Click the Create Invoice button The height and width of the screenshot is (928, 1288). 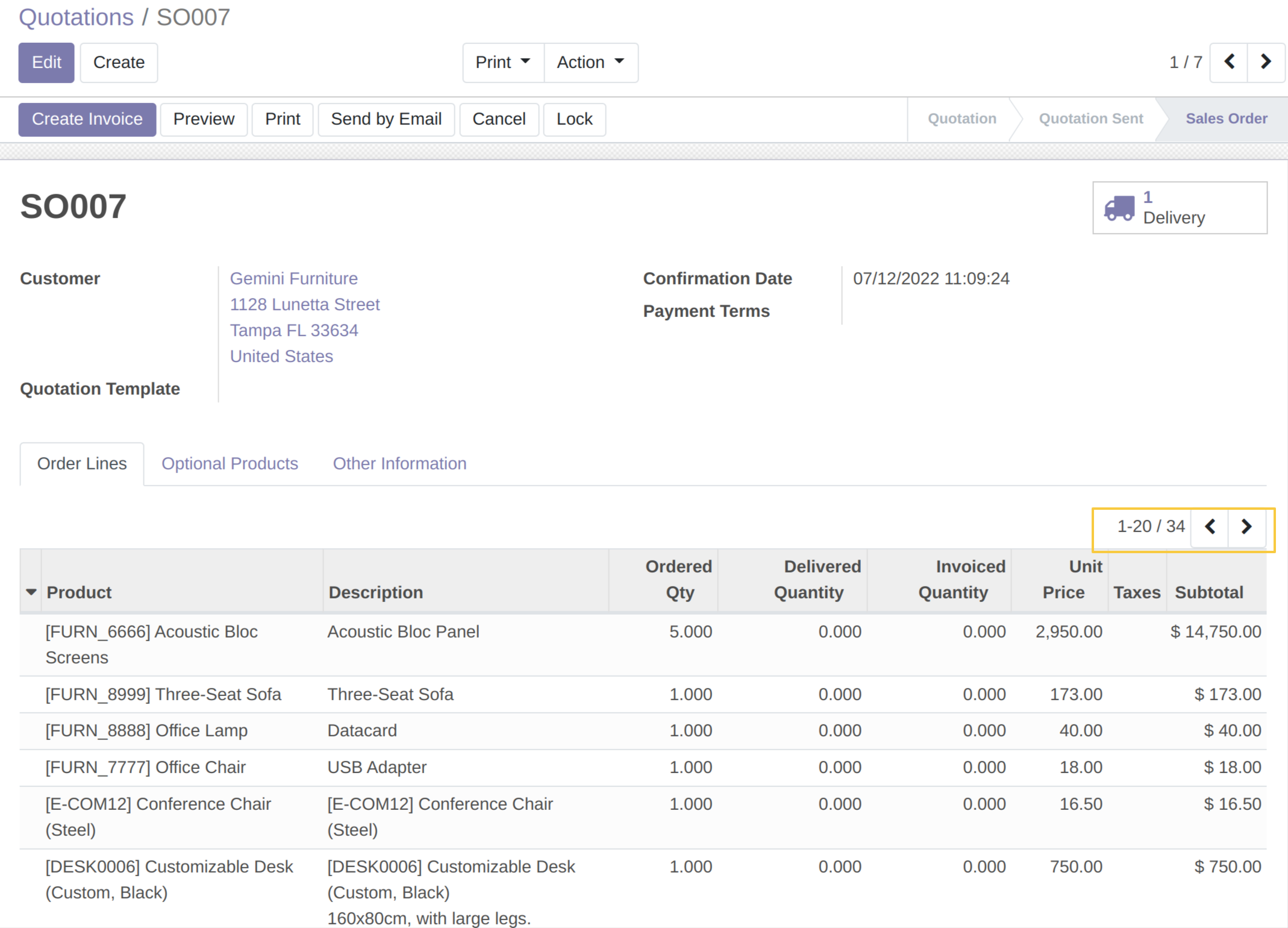point(87,119)
